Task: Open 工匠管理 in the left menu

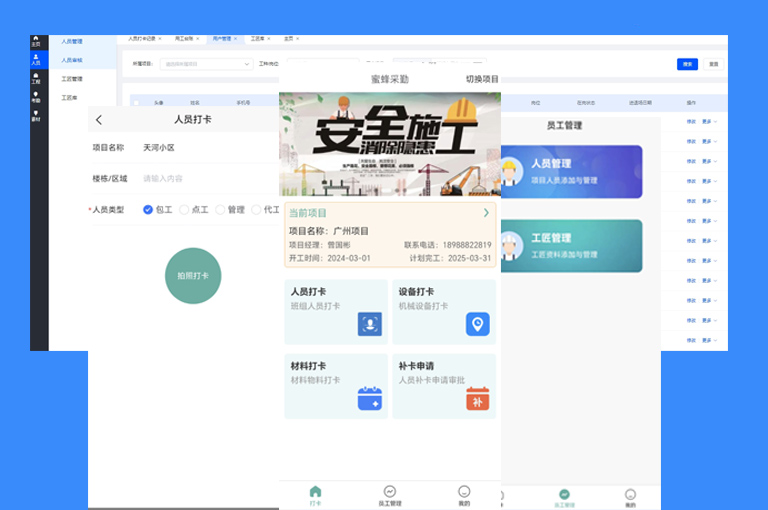Action: [72, 79]
